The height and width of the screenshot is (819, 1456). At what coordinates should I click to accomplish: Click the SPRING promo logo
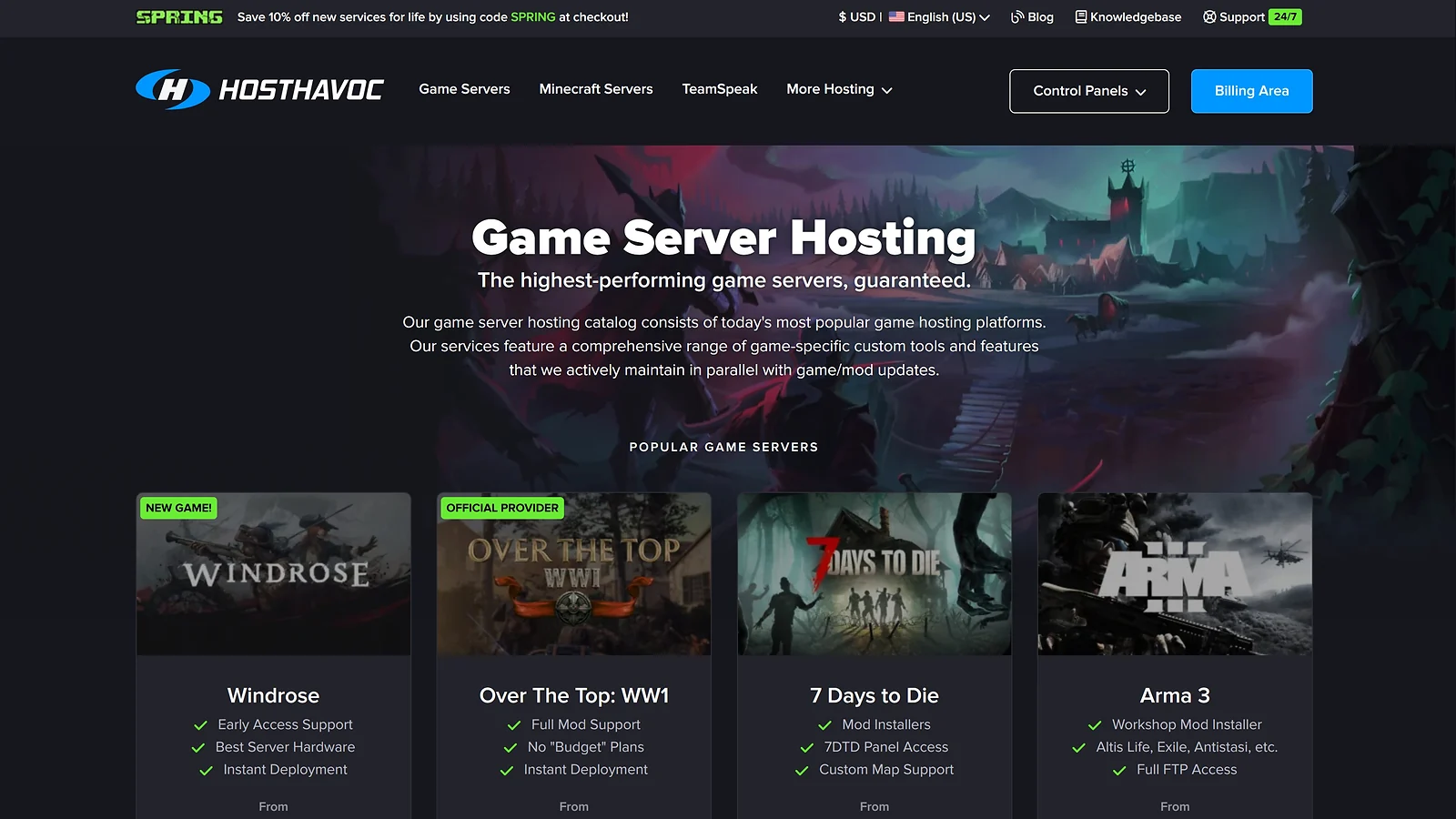(179, 16)
